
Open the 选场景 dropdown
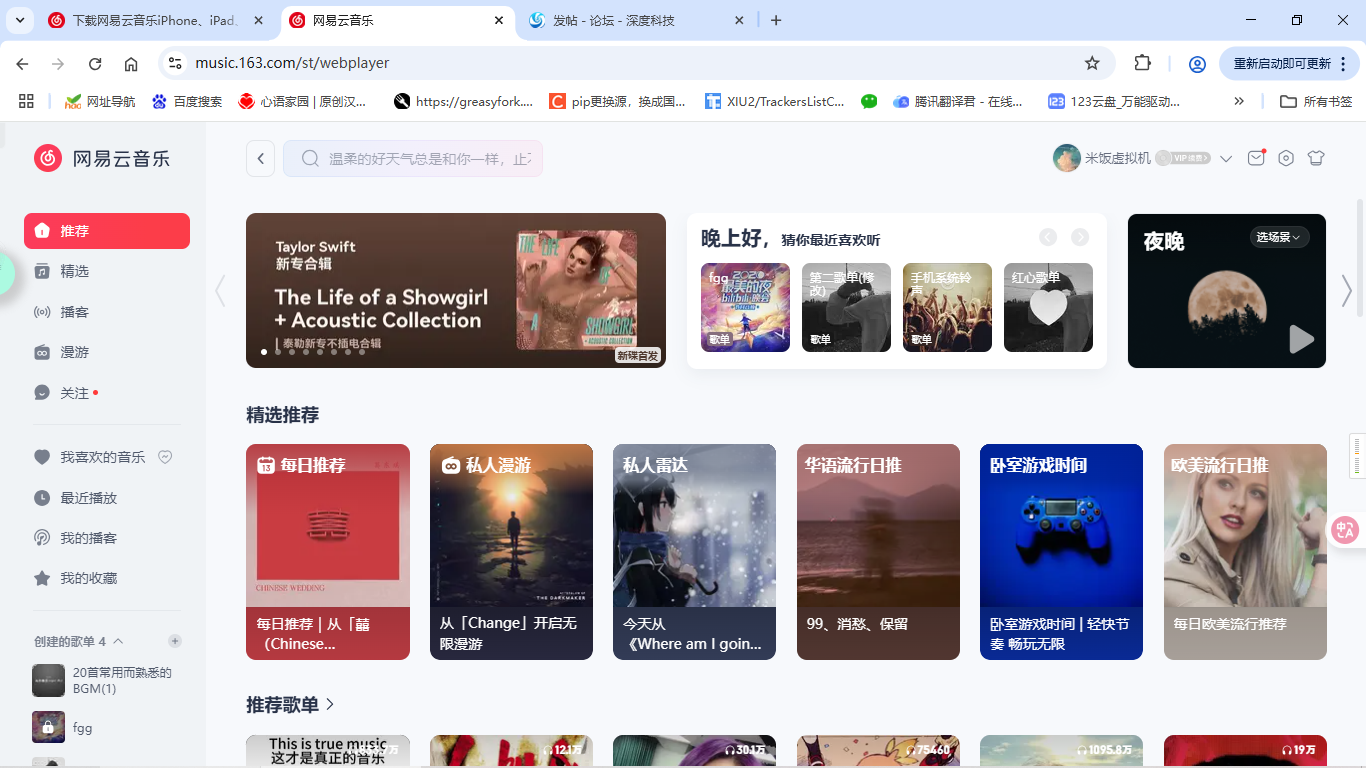click(x=1279, y=237)
